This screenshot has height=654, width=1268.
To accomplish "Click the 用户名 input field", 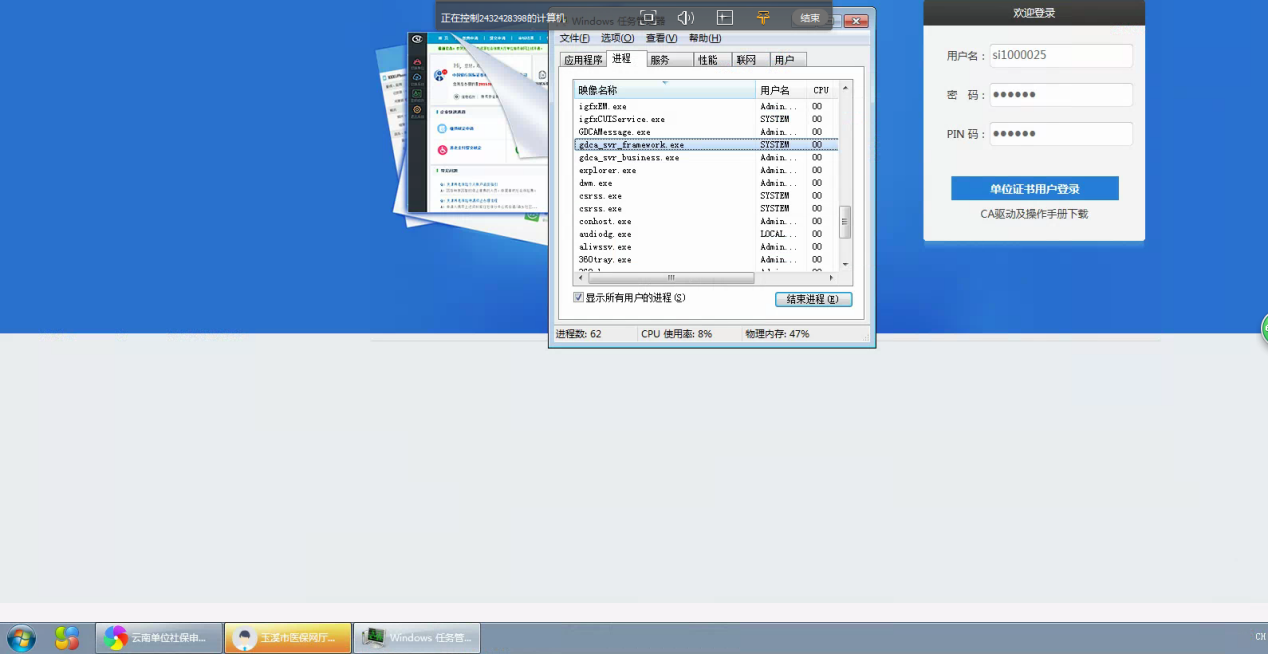I will 1061,56.
